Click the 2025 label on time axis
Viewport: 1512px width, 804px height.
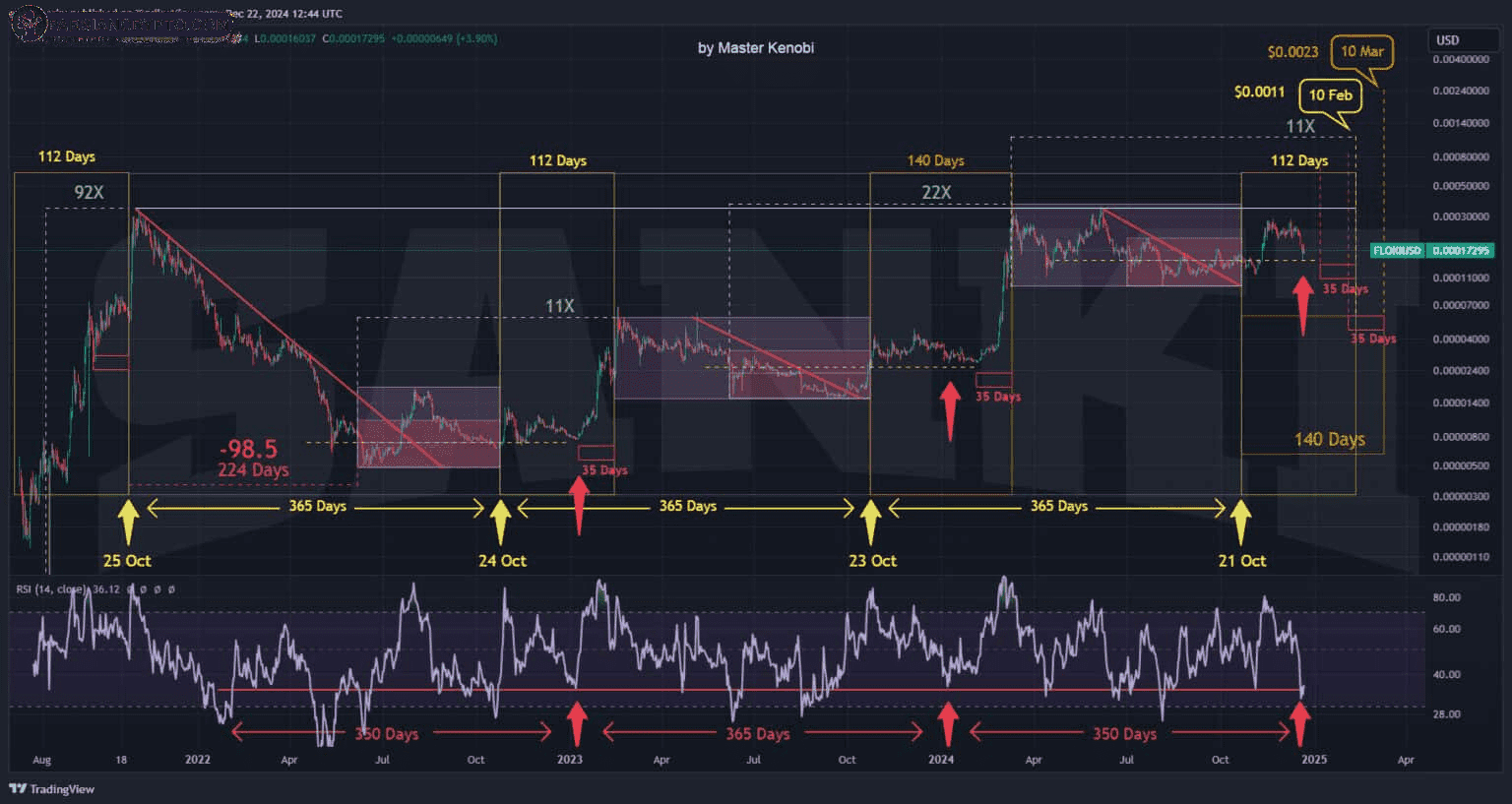pos(1314,760)
